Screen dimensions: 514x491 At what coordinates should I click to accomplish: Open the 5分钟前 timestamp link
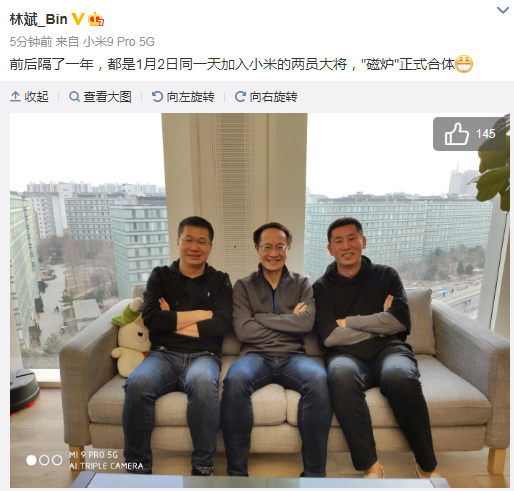click(31, 42)
